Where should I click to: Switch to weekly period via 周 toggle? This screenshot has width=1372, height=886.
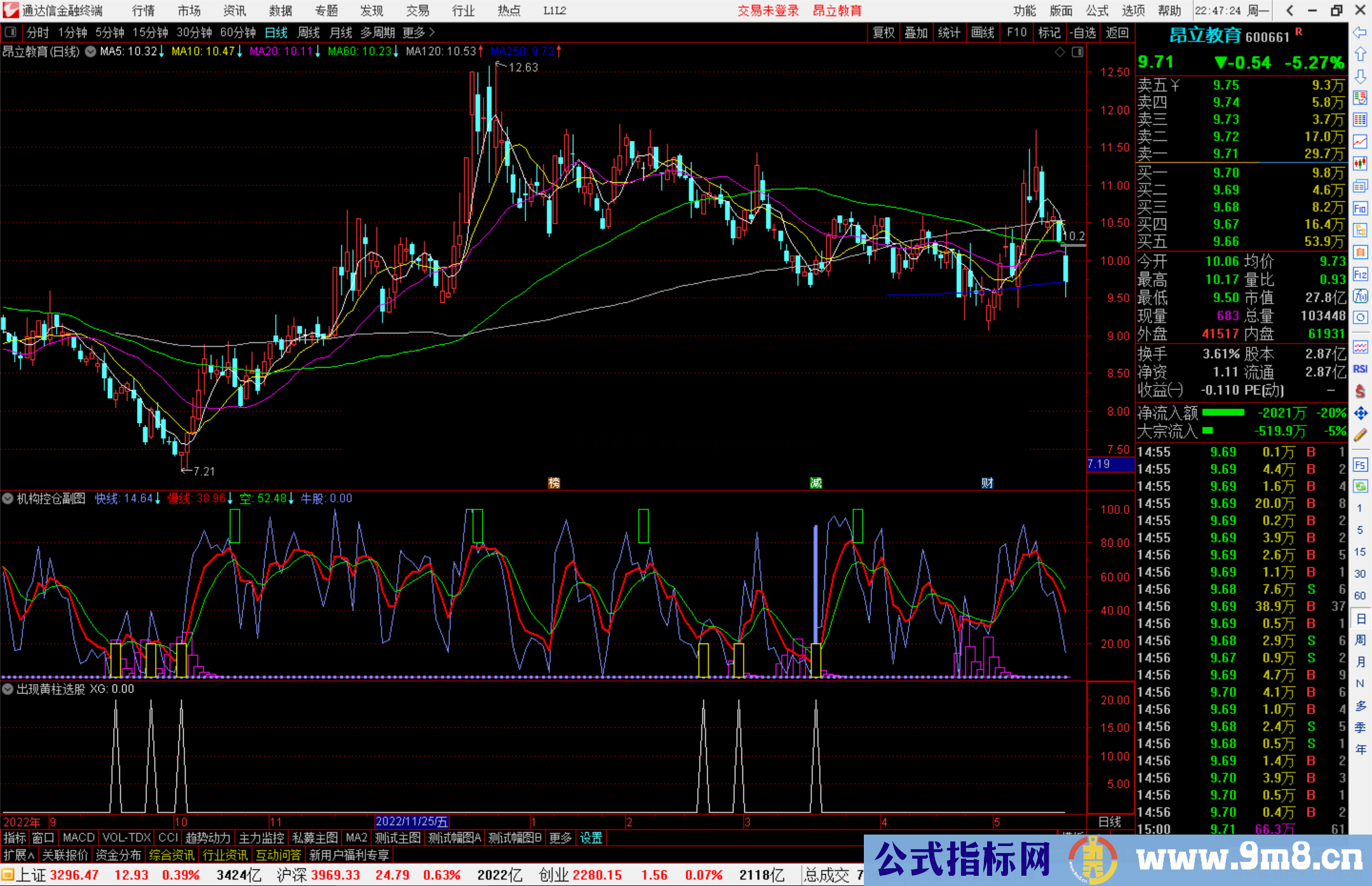click(x=1361, y=641)
